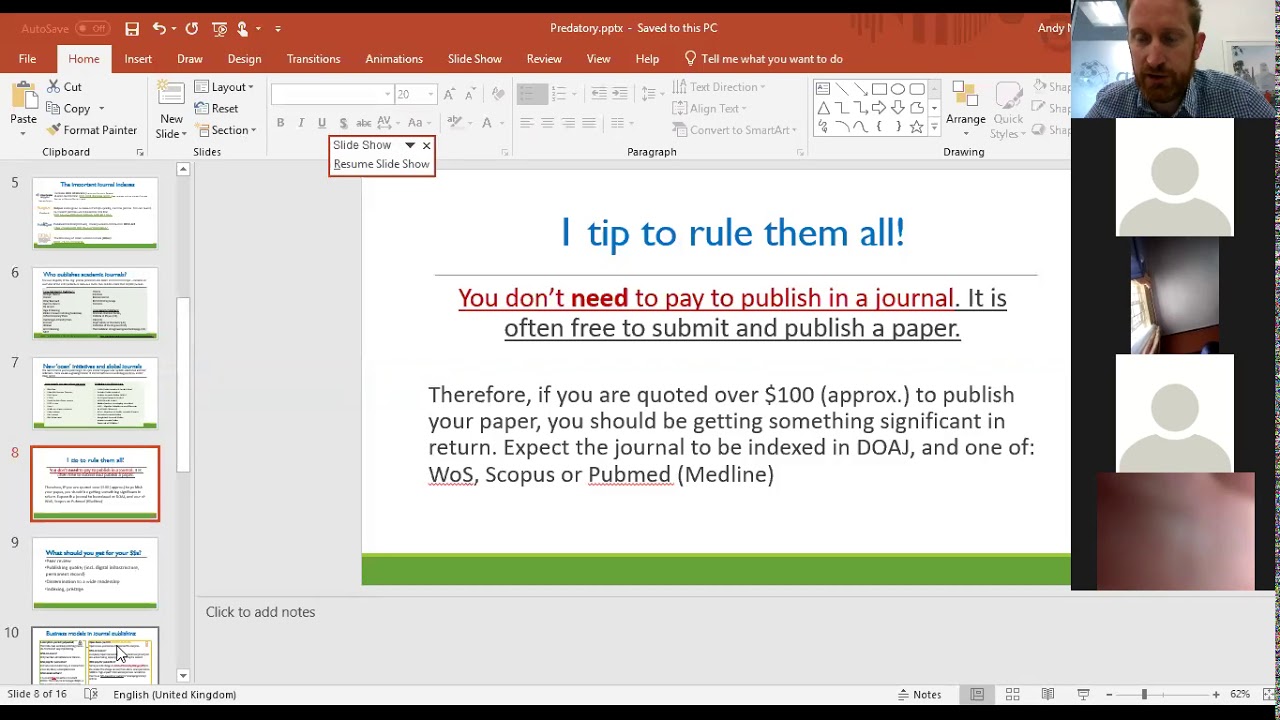Open the Arrange objects menu
Viewport: 1280px width, 720px height.
(x=966, y=109)
